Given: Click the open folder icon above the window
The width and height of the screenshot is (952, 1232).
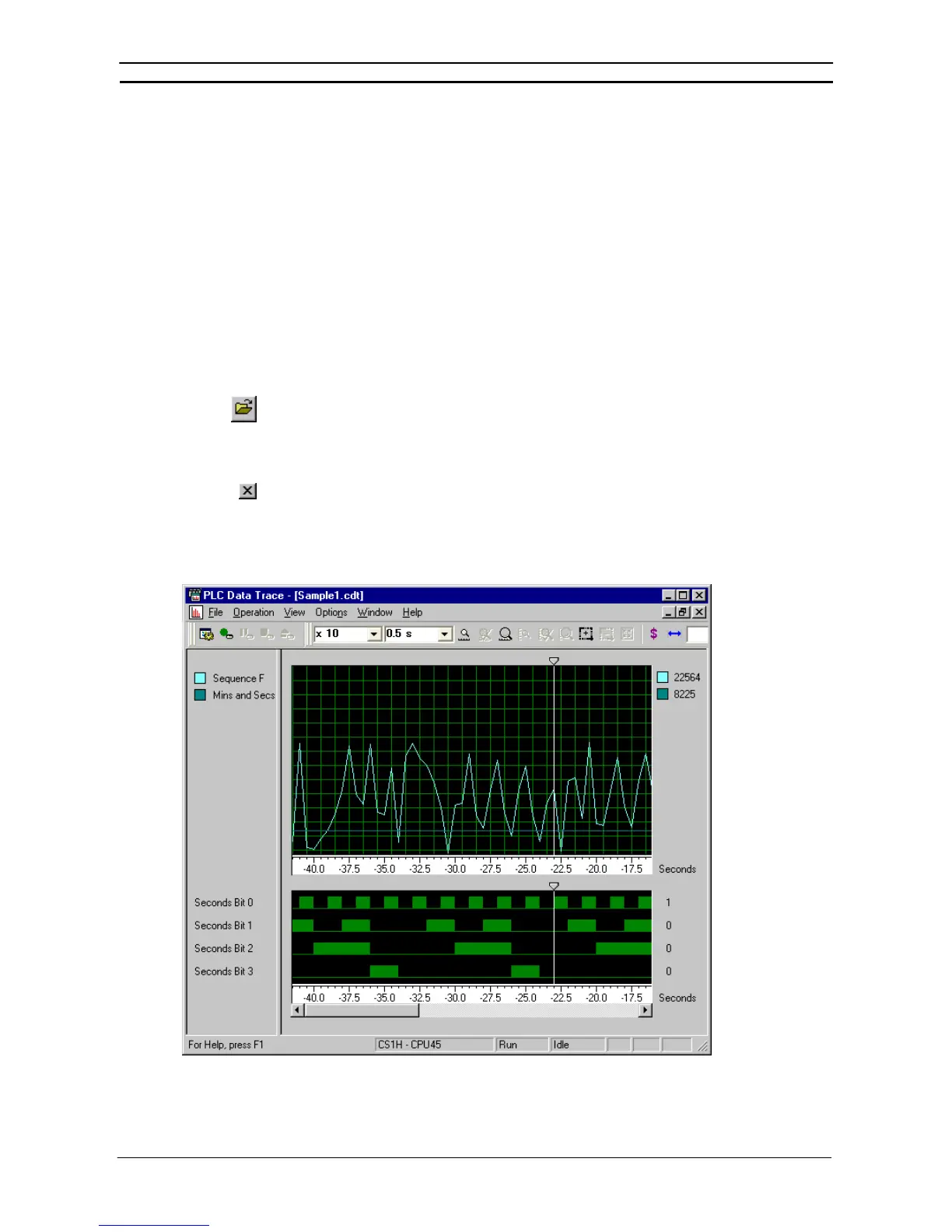Looking at the screenshot, I should tap(243, 408).
